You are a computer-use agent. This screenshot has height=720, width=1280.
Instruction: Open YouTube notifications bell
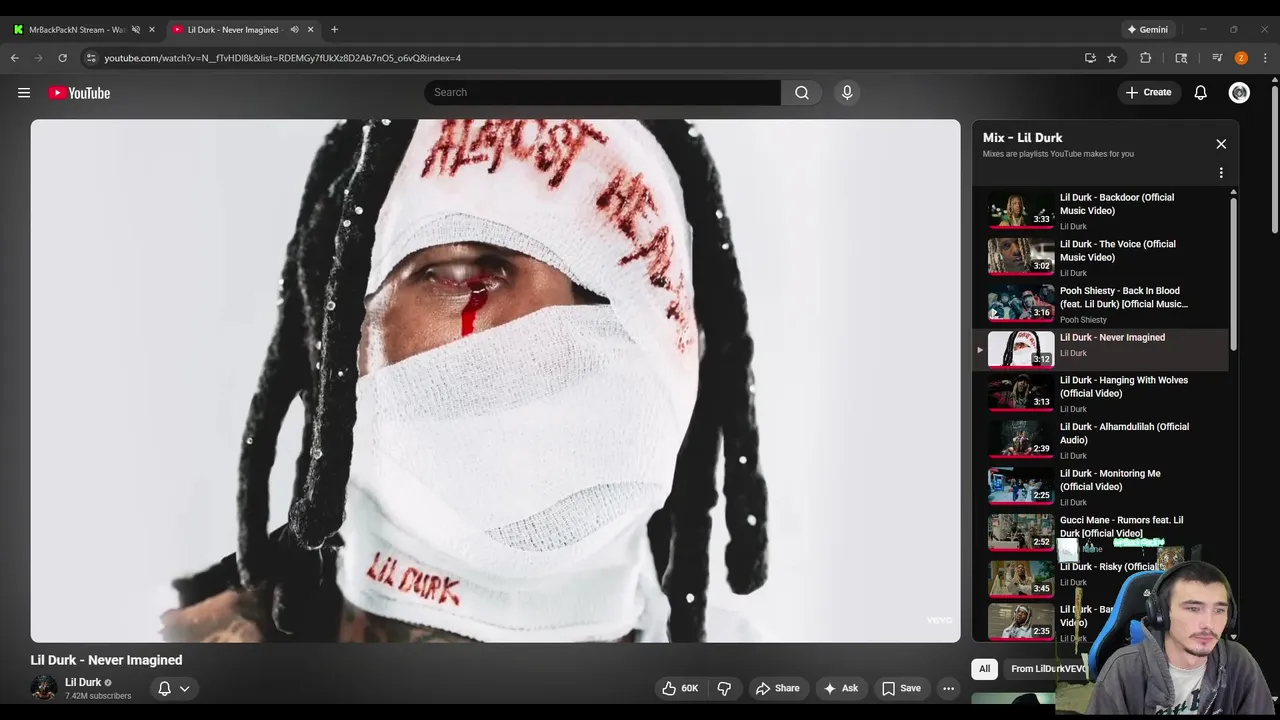[1200, 92]
